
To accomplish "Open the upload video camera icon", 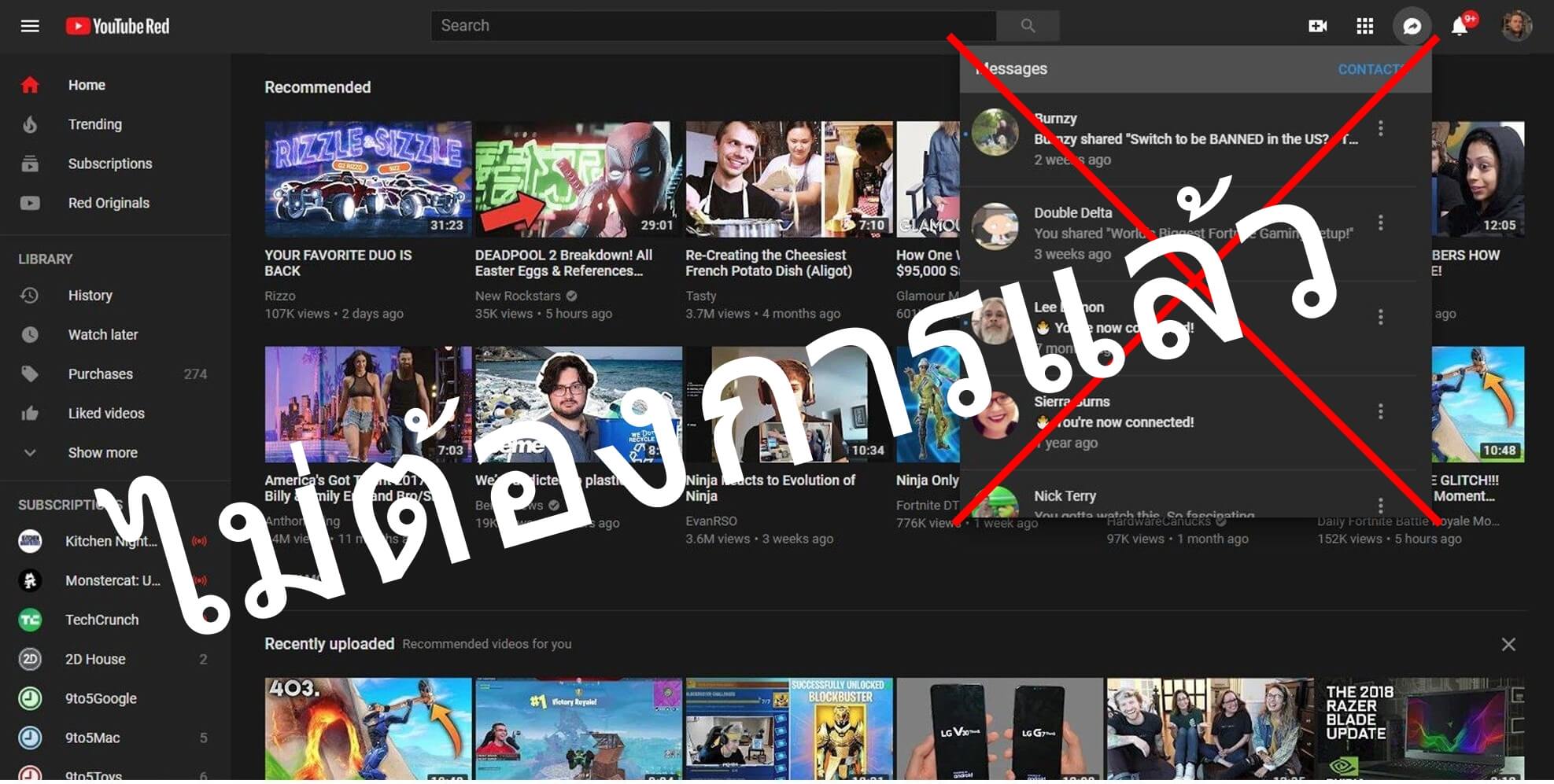I will (1318, 26).
